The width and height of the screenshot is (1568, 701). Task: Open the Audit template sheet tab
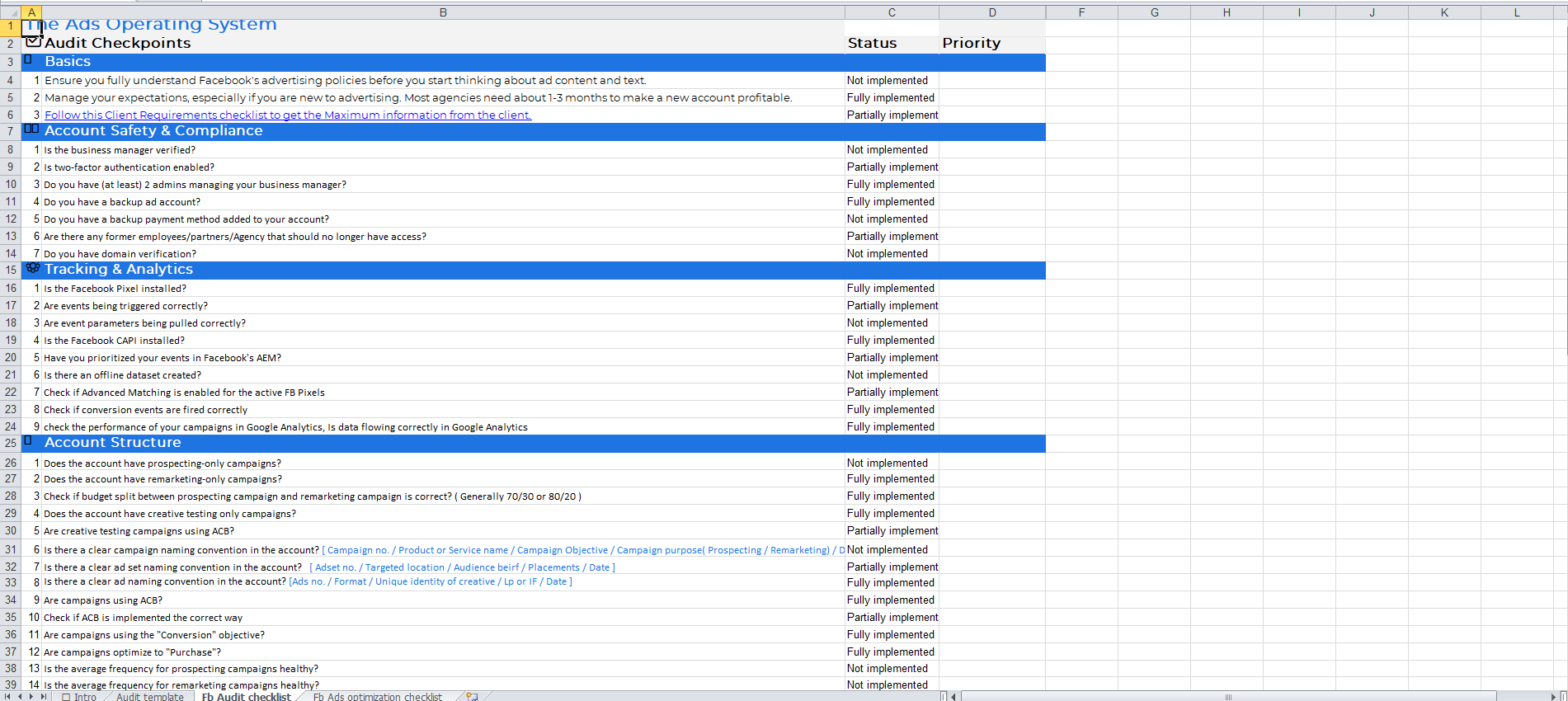[150, 697]
